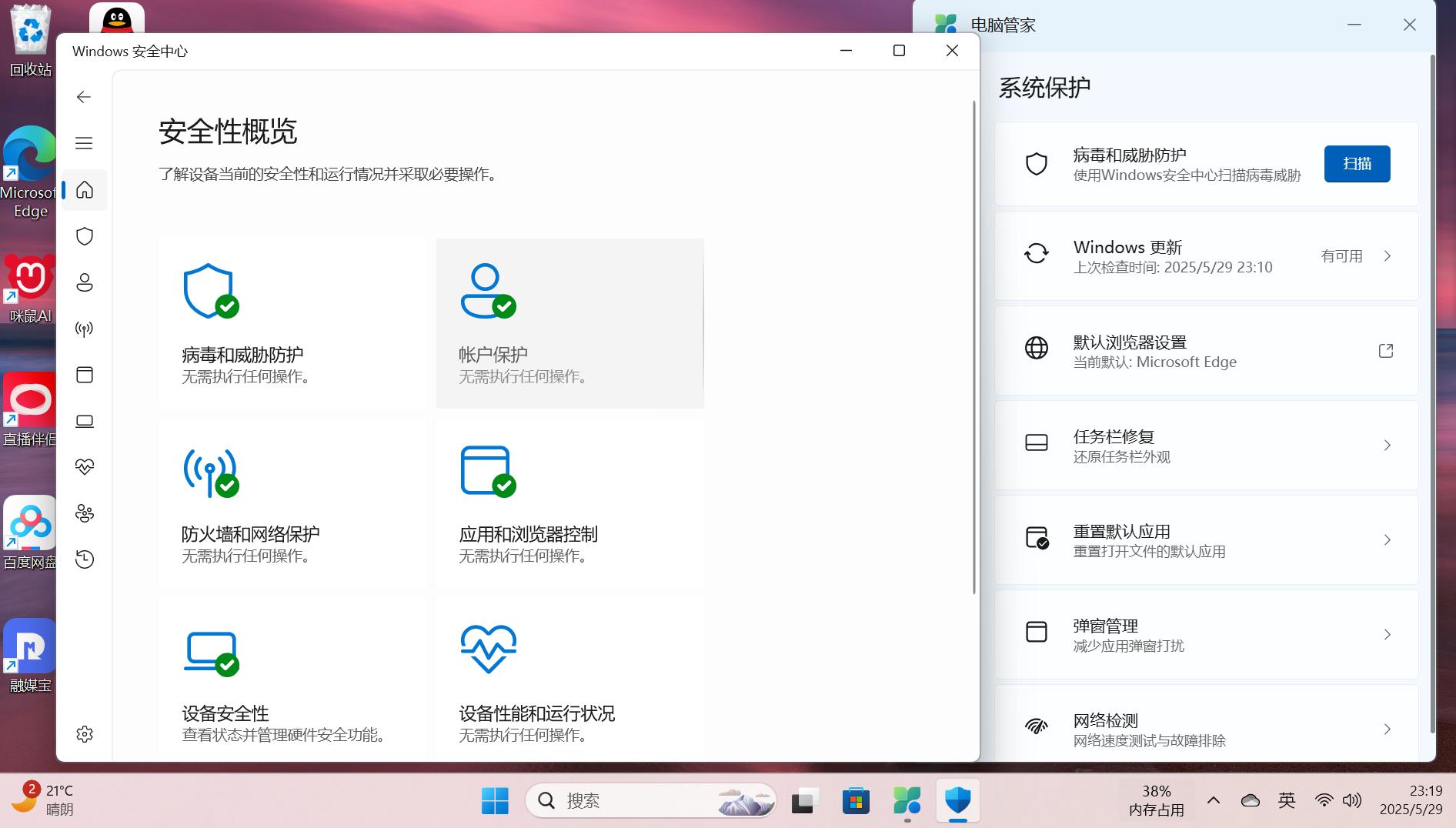The width and height of the screenshot is (1456, 828).
Task: Open App & browser control sidebar icon
Action: click(x=85, y=375)
